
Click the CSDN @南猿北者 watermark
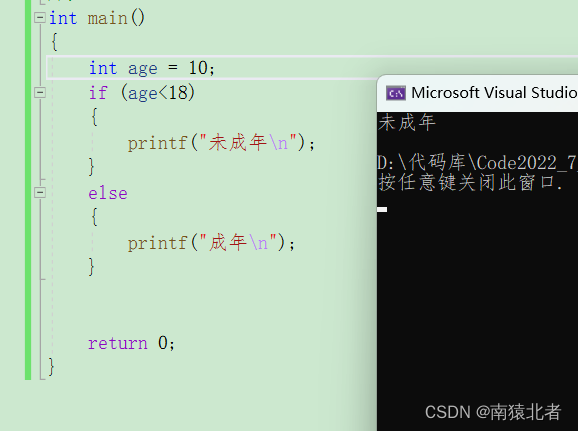coord(493,412)
